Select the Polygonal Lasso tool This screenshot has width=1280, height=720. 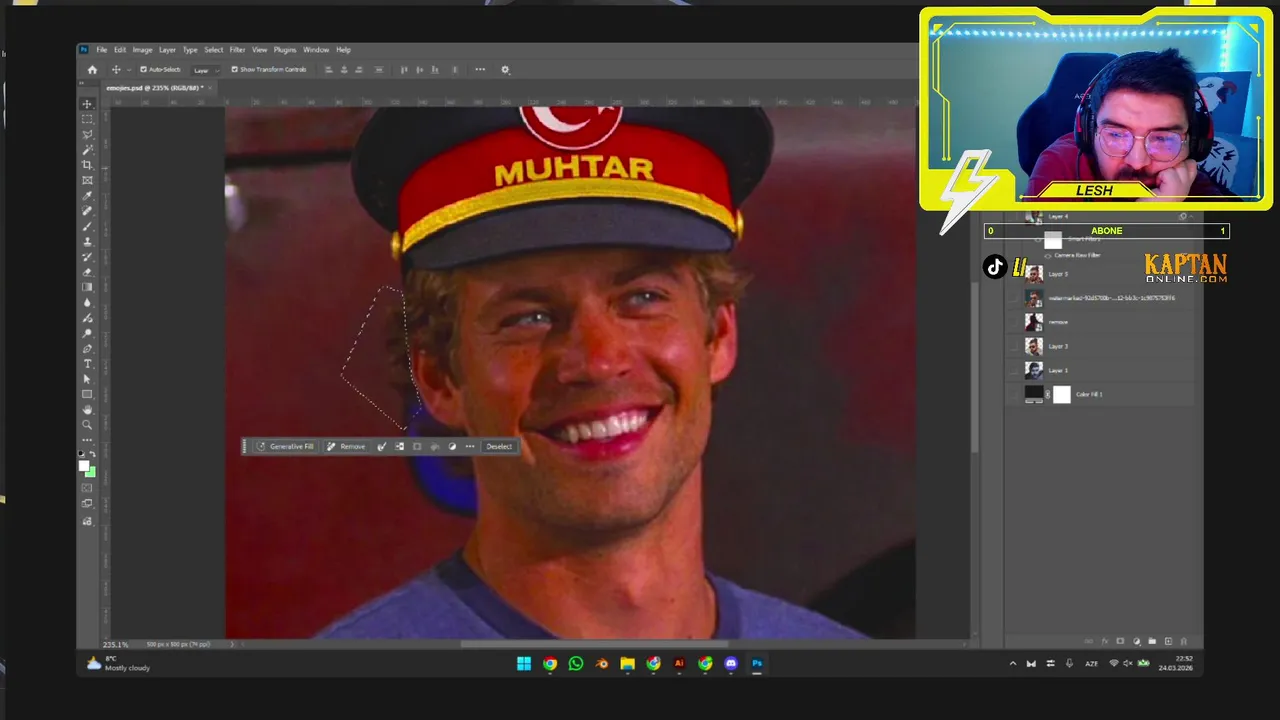[87, 134]
